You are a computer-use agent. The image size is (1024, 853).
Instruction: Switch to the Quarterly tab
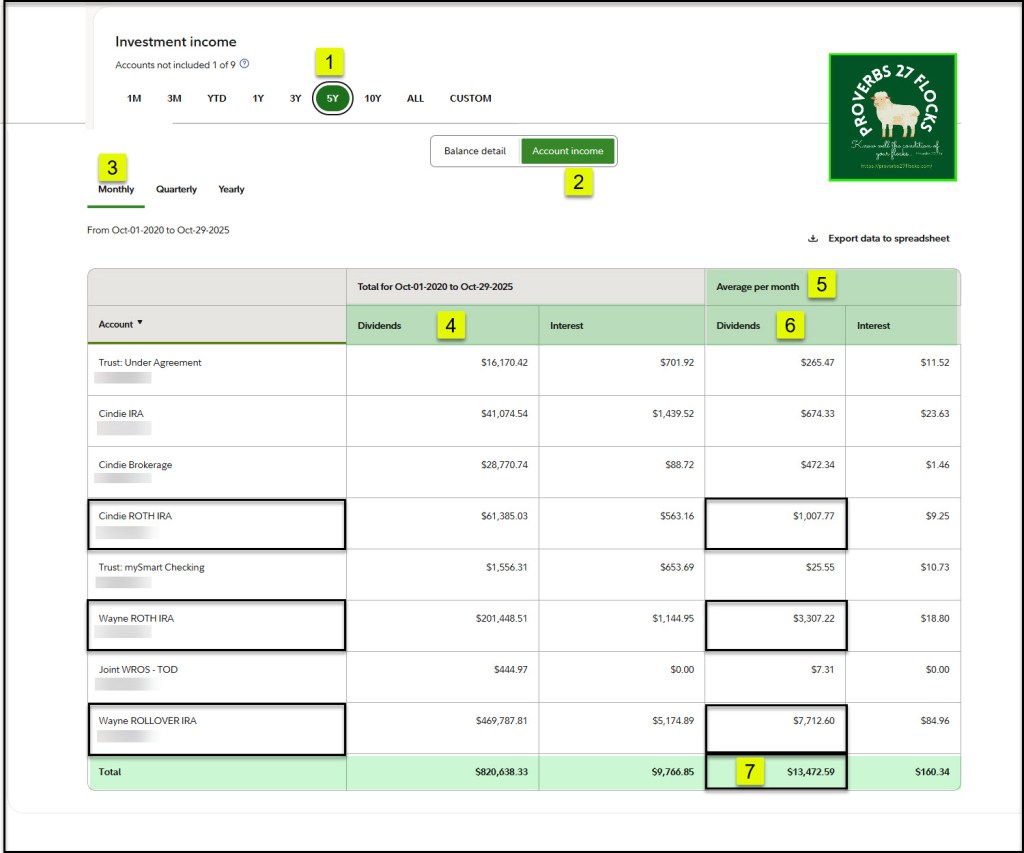(176, 189)
